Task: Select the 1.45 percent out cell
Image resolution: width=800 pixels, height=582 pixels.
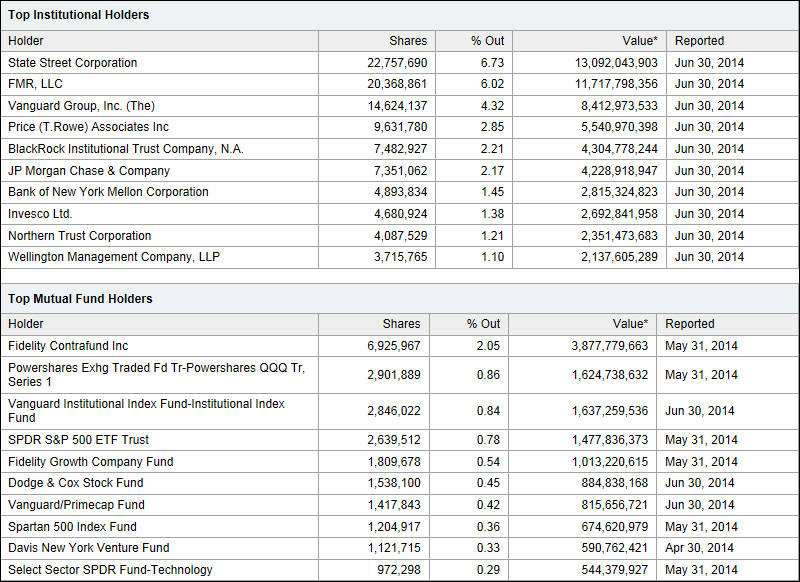Action: [492, 192]
